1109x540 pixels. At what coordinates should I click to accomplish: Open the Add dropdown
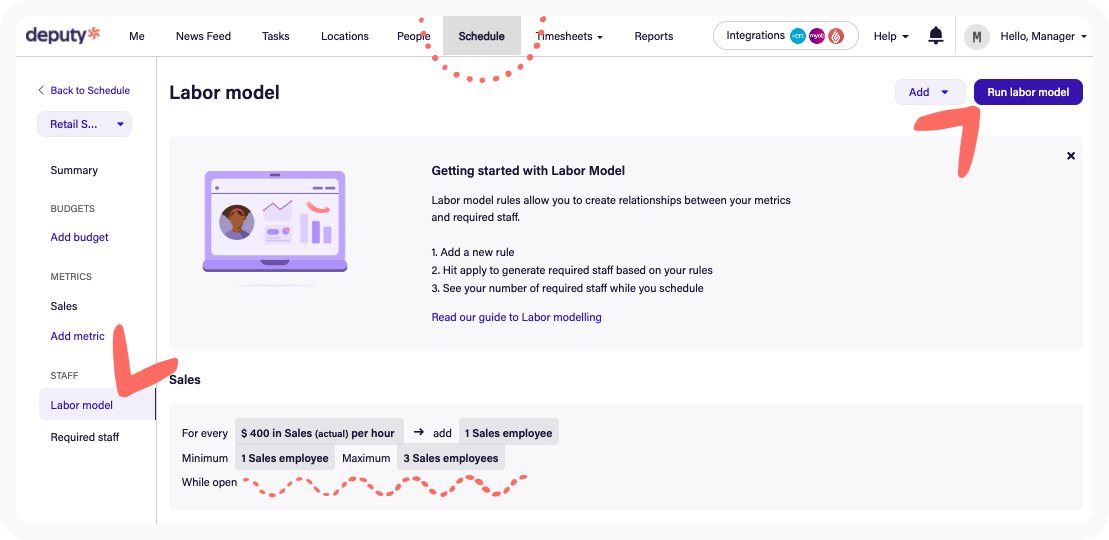point(929,92)
